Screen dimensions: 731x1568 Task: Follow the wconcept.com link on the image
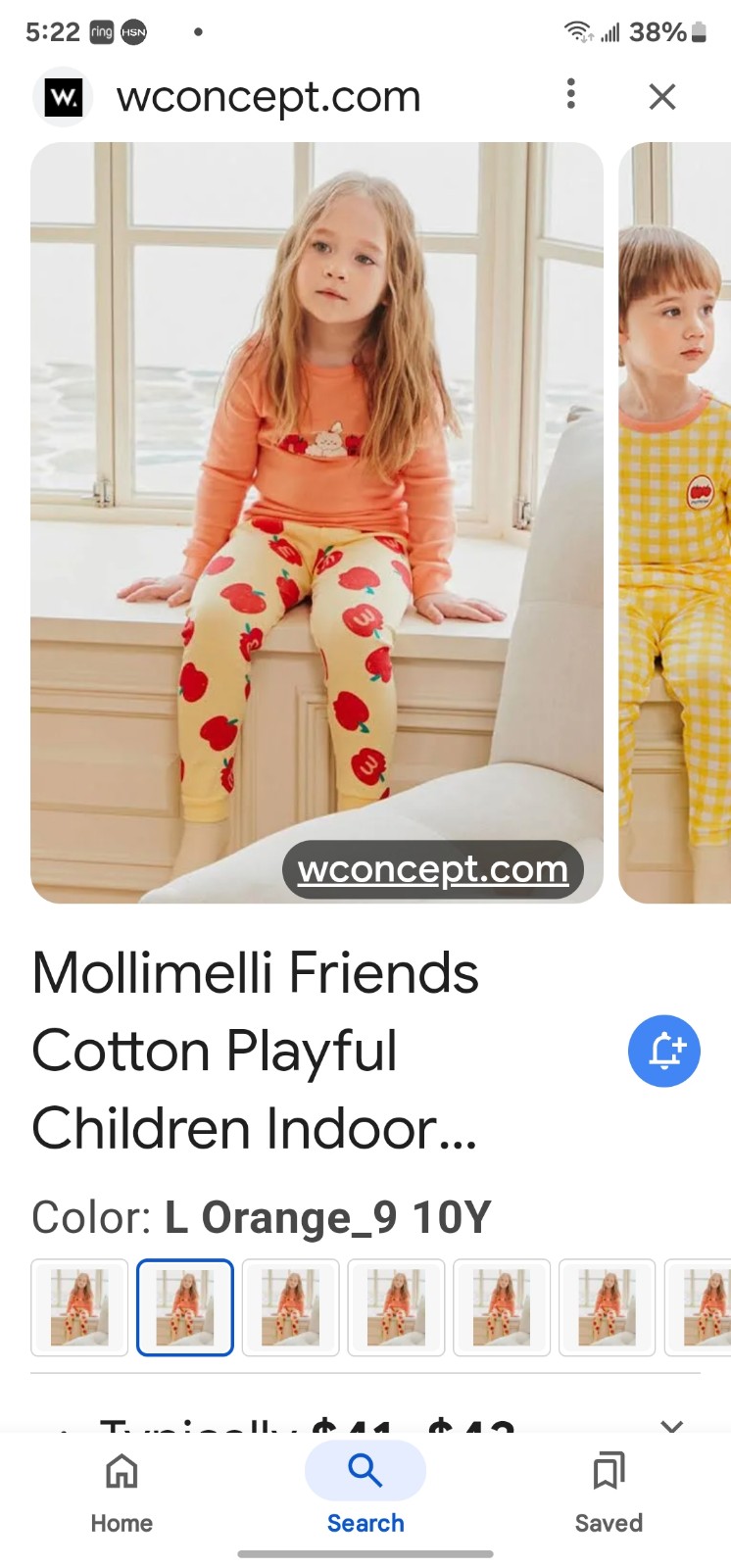coord(433,869)
